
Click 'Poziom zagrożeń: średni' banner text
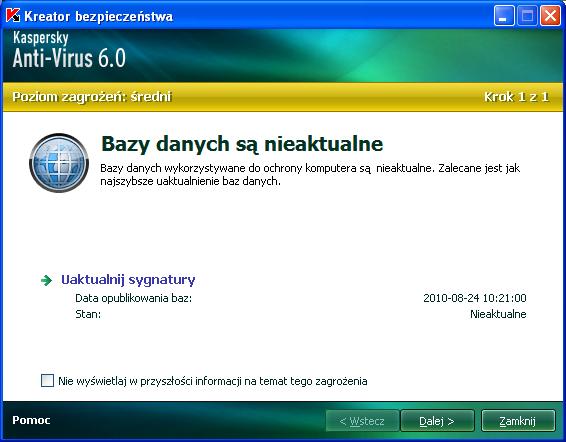(92, 97)
